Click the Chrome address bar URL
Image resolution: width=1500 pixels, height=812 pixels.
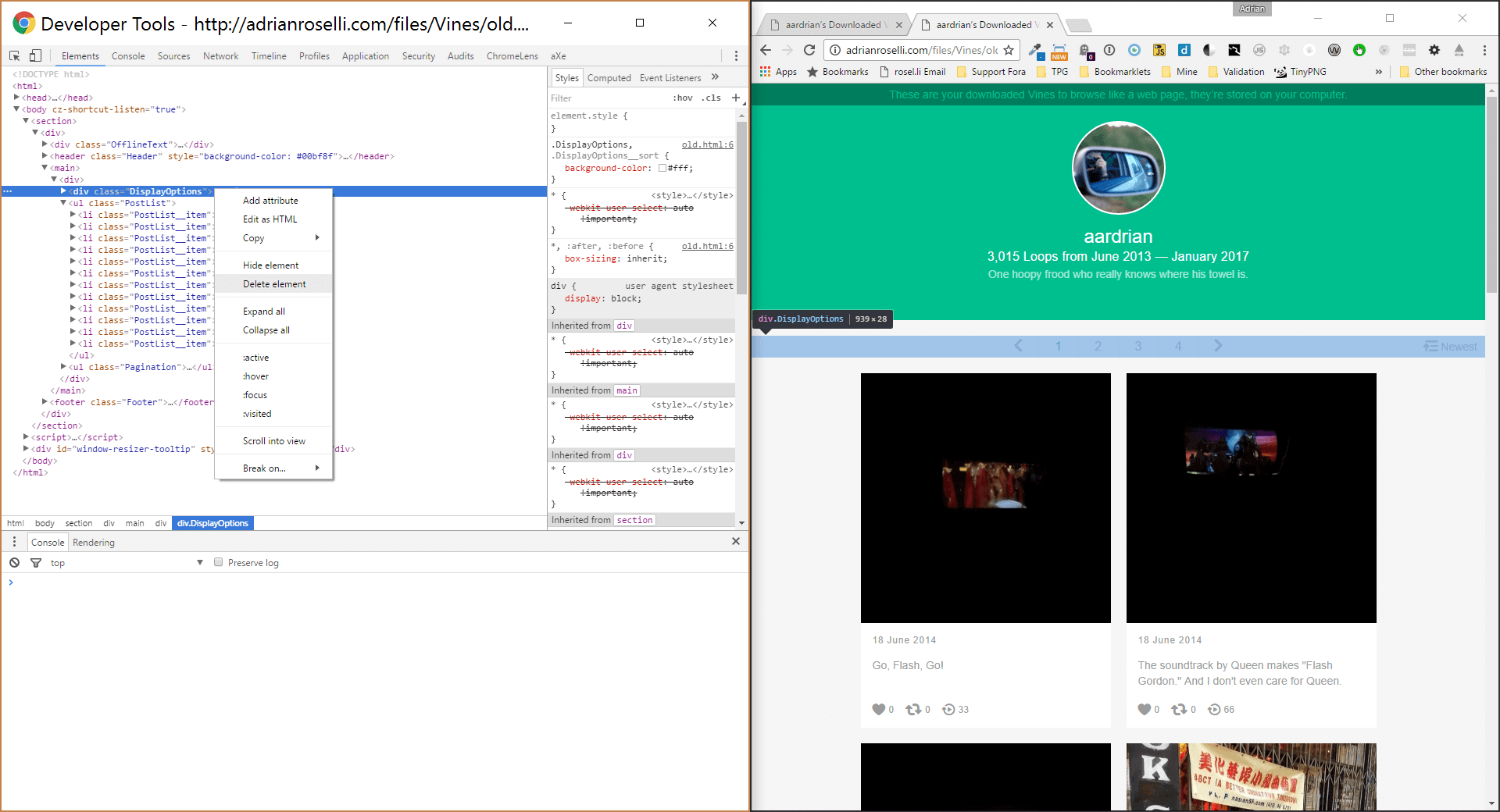(x=922, y=50)
